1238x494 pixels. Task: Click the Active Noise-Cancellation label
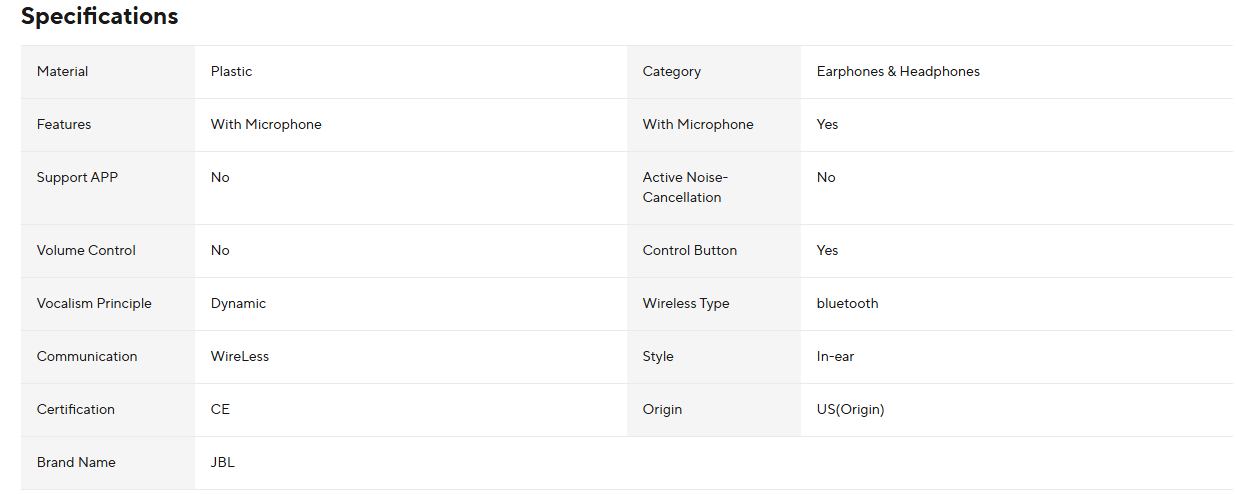(x=685, y=188)
